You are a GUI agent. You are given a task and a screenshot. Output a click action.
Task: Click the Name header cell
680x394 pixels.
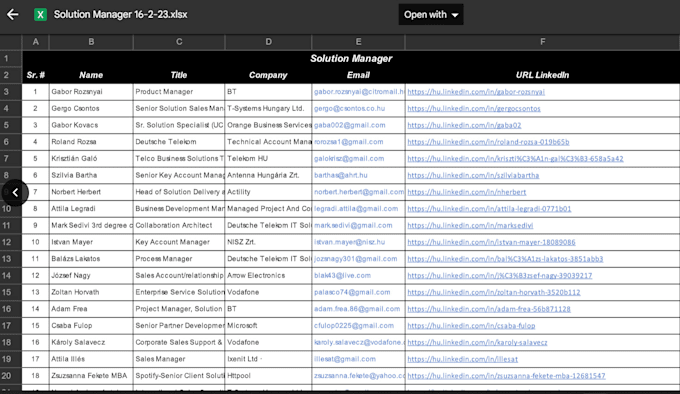click(x=91, y=75)
